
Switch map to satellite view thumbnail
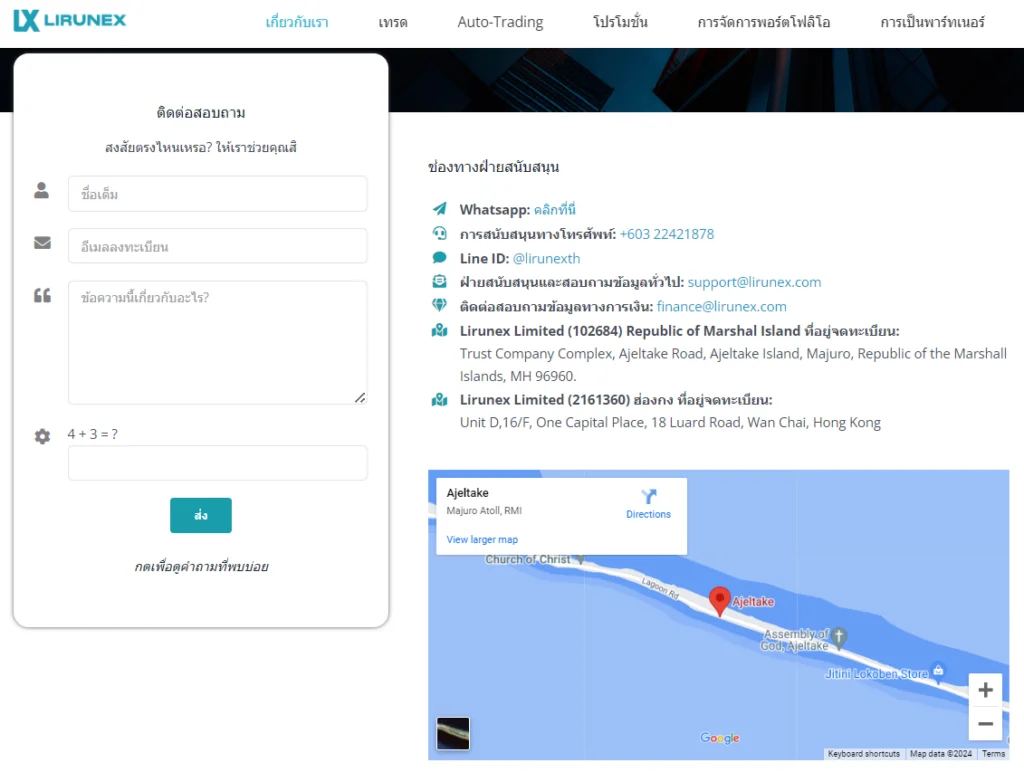tap(453, 733)
